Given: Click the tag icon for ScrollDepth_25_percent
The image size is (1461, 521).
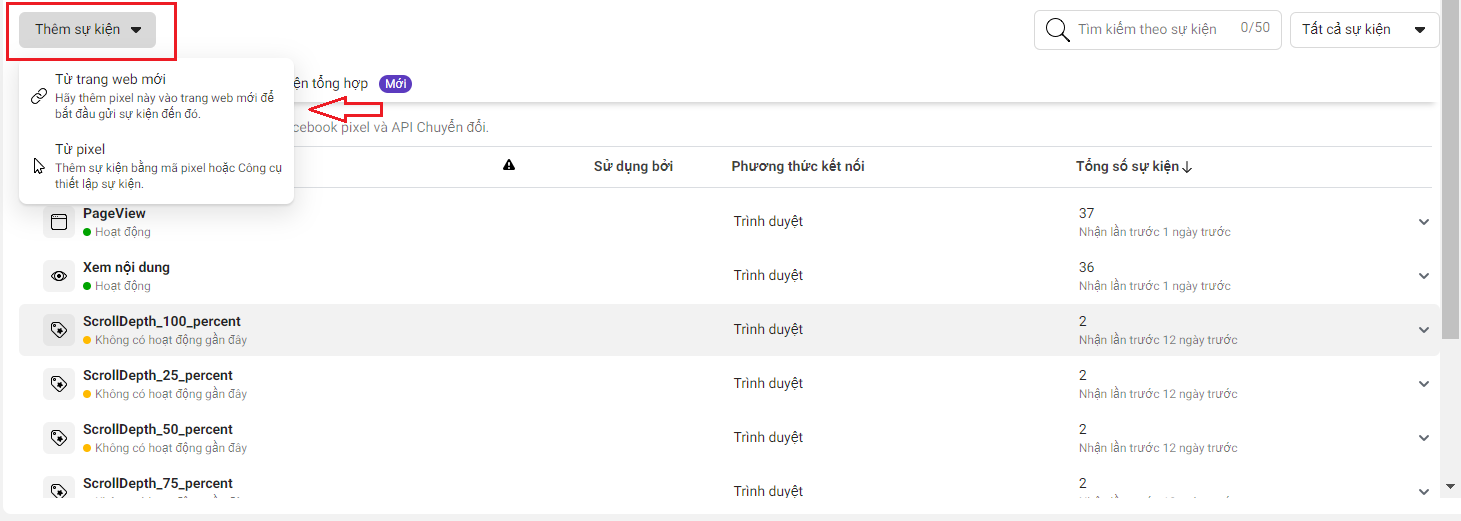Looking at the screenshot, I should pyautogui.click(x=58, y=384).
